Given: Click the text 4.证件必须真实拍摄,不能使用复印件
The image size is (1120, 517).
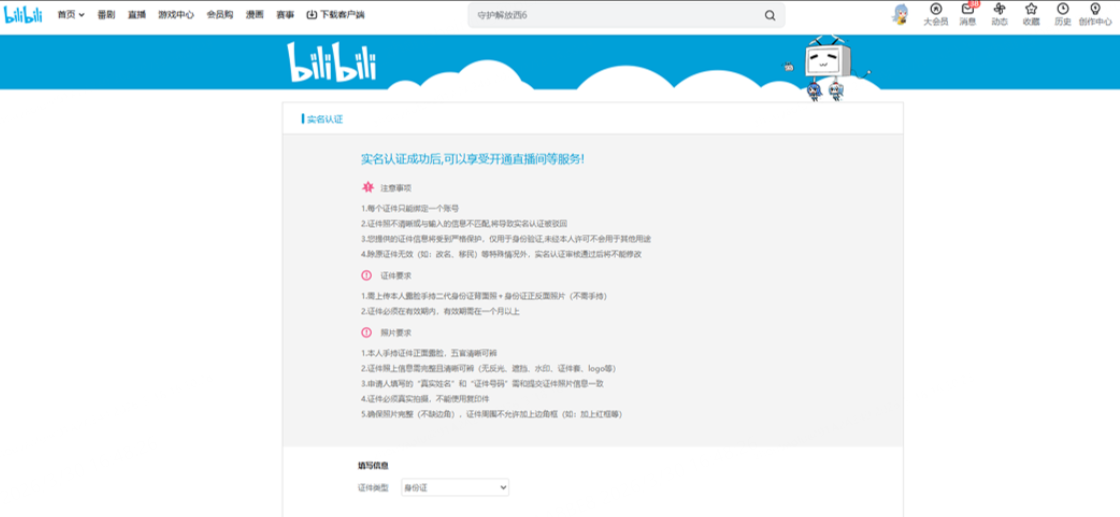Looking at the screenshot, I should [425, 398].
